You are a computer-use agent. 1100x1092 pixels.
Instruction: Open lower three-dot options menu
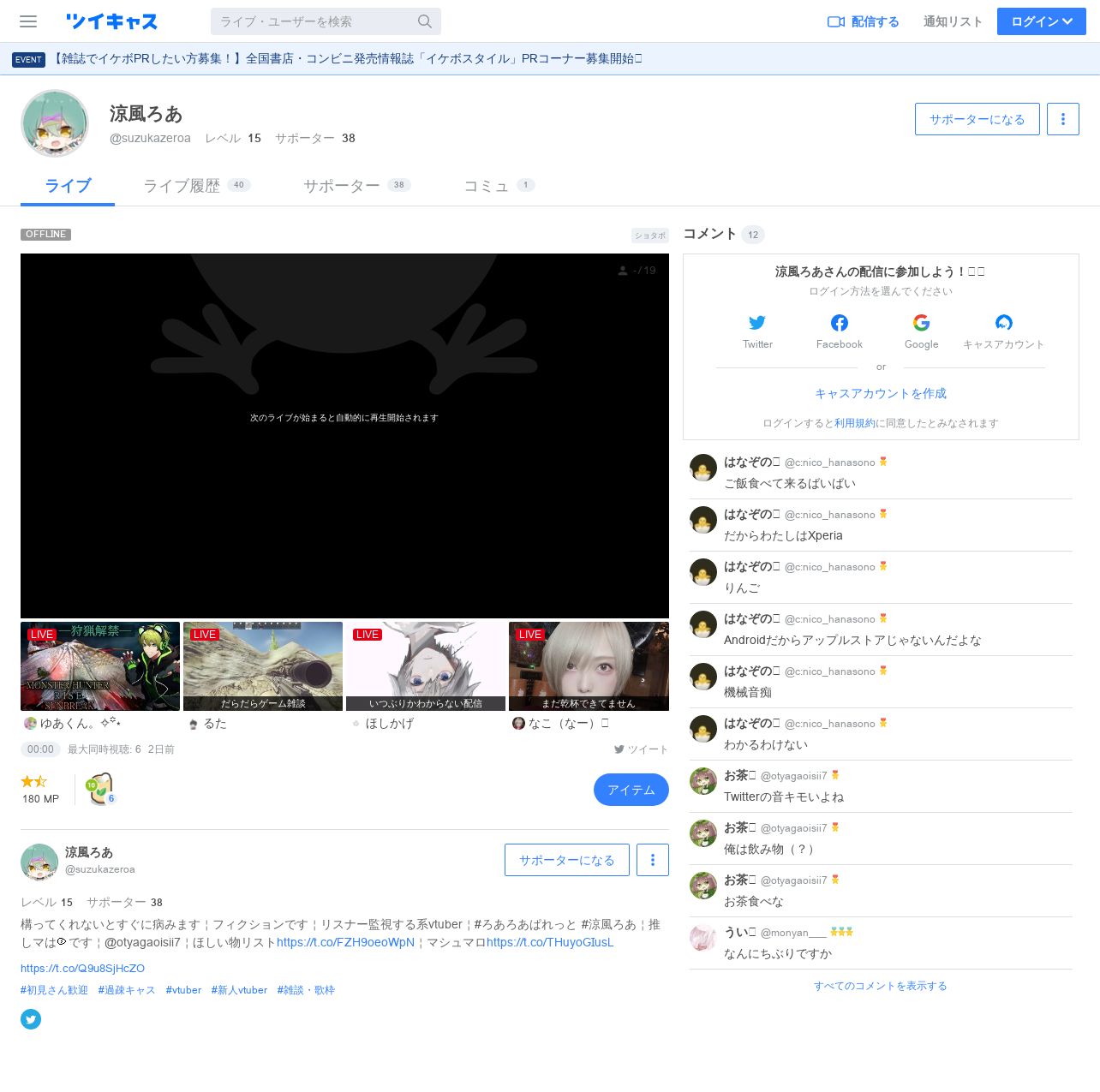coord(653,860)
